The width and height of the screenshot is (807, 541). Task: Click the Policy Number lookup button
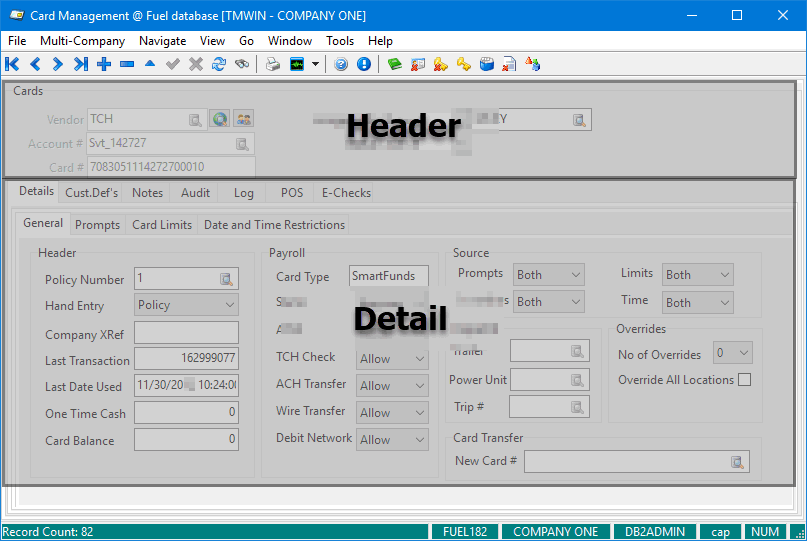(227, 279)
